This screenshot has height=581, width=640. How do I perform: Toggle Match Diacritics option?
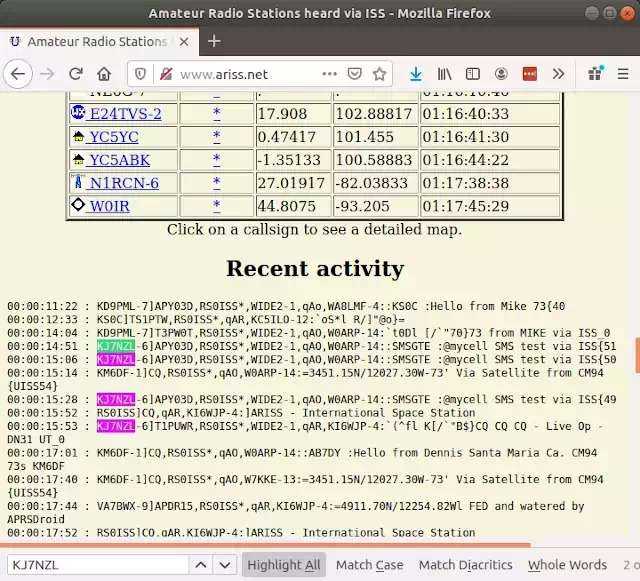point(465,565)
